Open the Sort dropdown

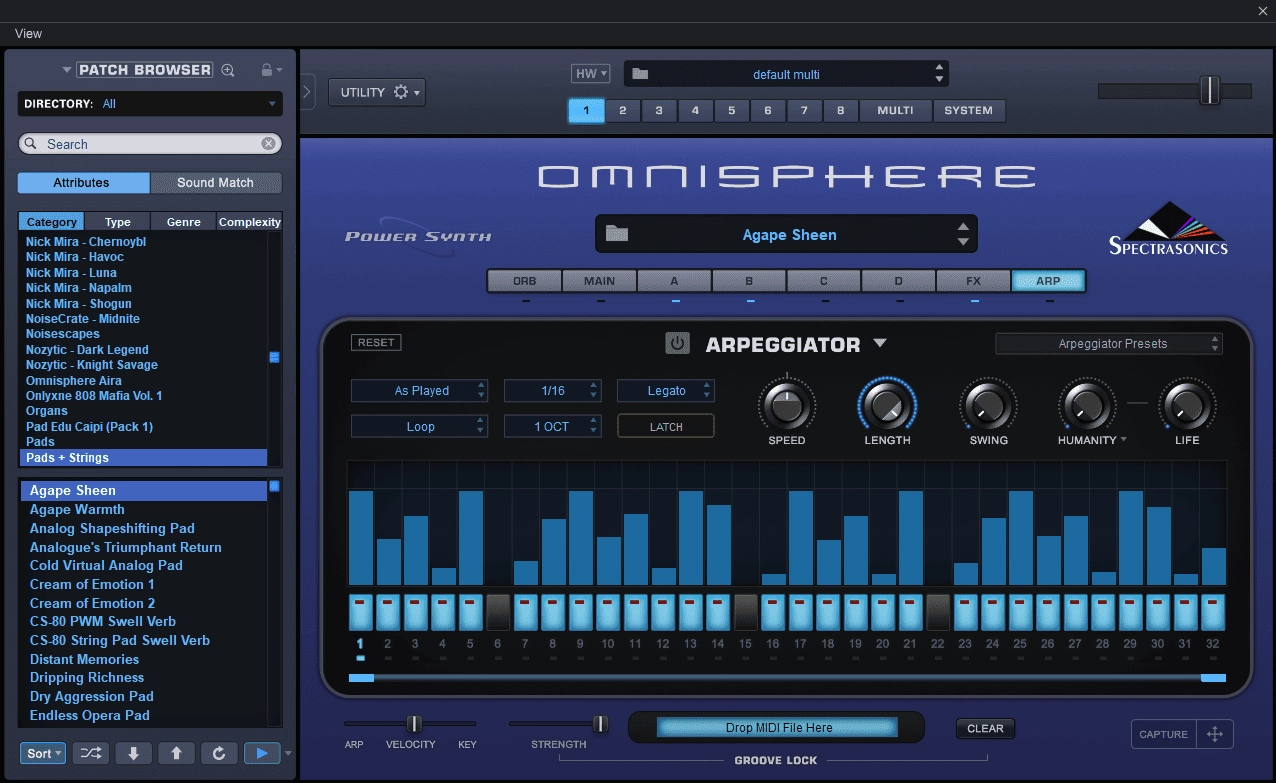[43, 753]
